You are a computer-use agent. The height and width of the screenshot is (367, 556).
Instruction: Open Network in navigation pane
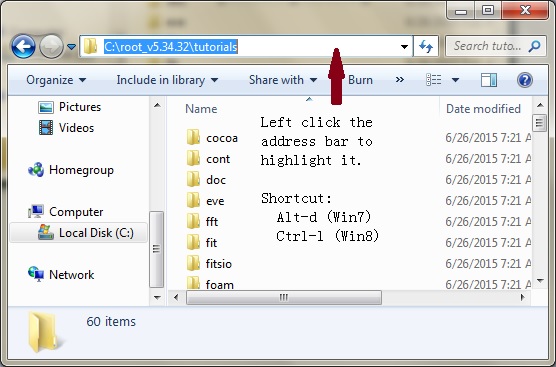[71, 275]
